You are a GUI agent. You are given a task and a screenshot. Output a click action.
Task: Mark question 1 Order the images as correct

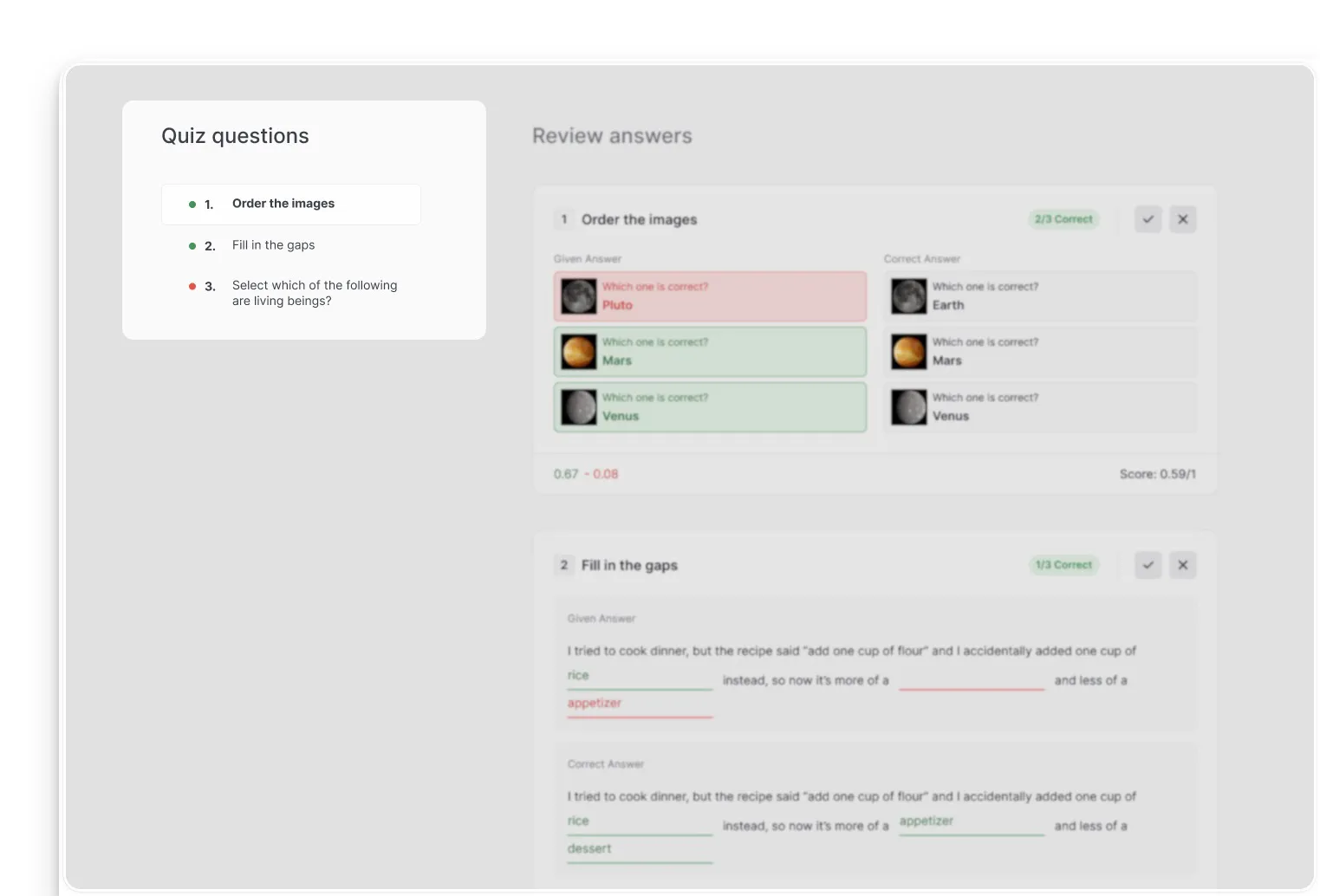tap(1148, 219)
